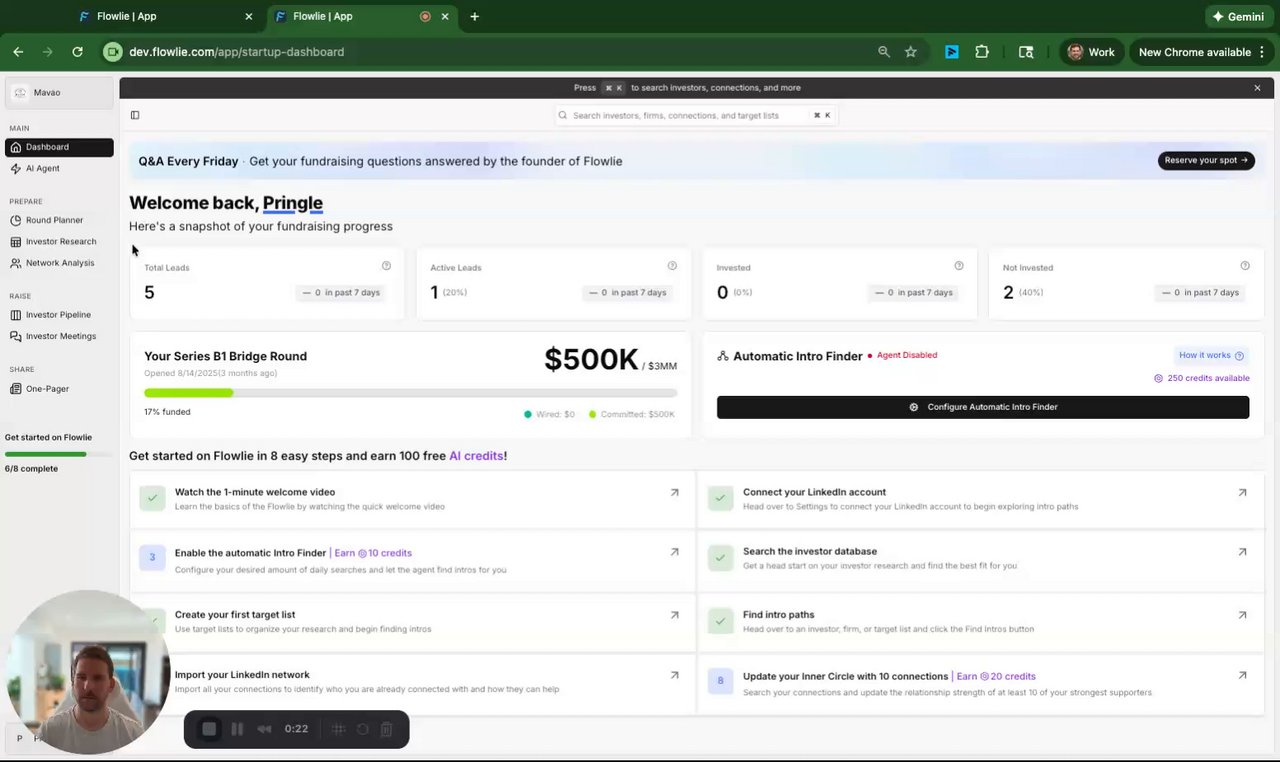Stop the screen recording
Viewport: 1280px width, 762px height.
click(209, 729)
